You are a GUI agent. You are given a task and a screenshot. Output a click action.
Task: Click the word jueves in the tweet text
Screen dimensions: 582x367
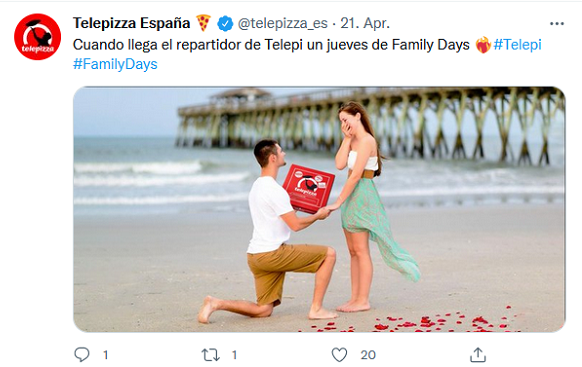tap(348, 45)
